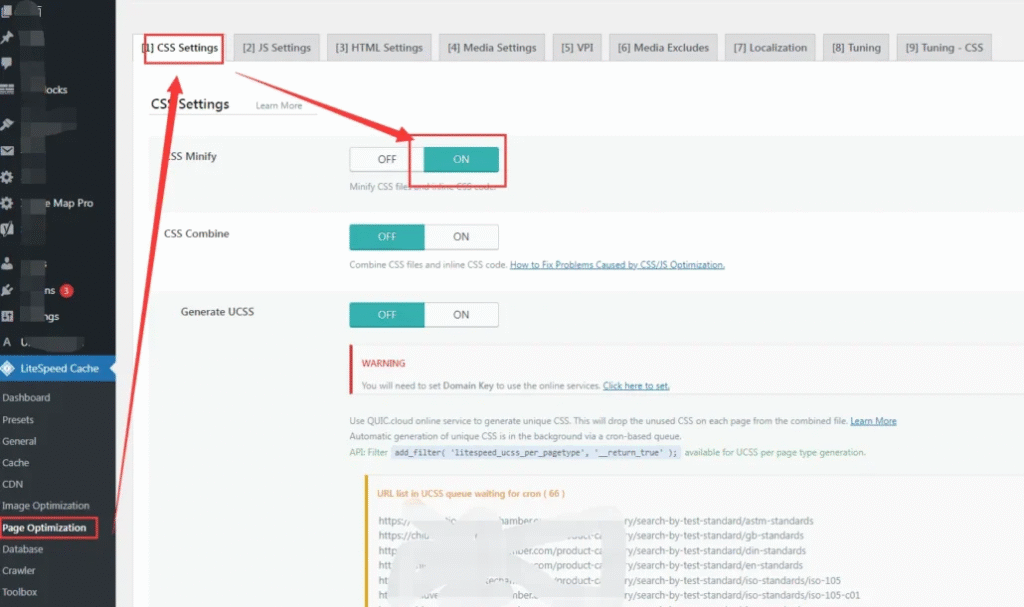The image size is (1024, 607).
Task: Open LiteSpeed Cache menu in sidebar
Action: pyautogui.click(x=57, y=369)
